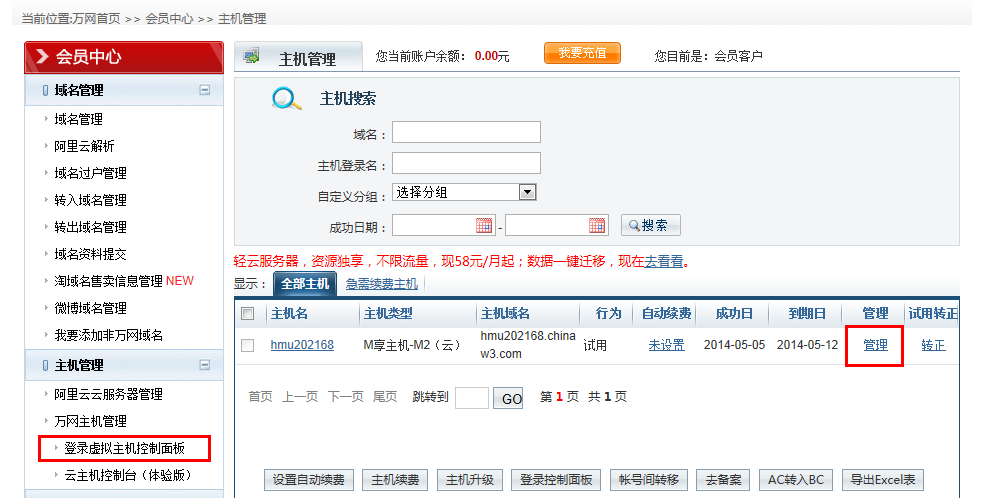Screen dimensions: 994x498
Task: Click the 会员中心 arrow icon
Action: pyautogui.click(x=42, y=57)
